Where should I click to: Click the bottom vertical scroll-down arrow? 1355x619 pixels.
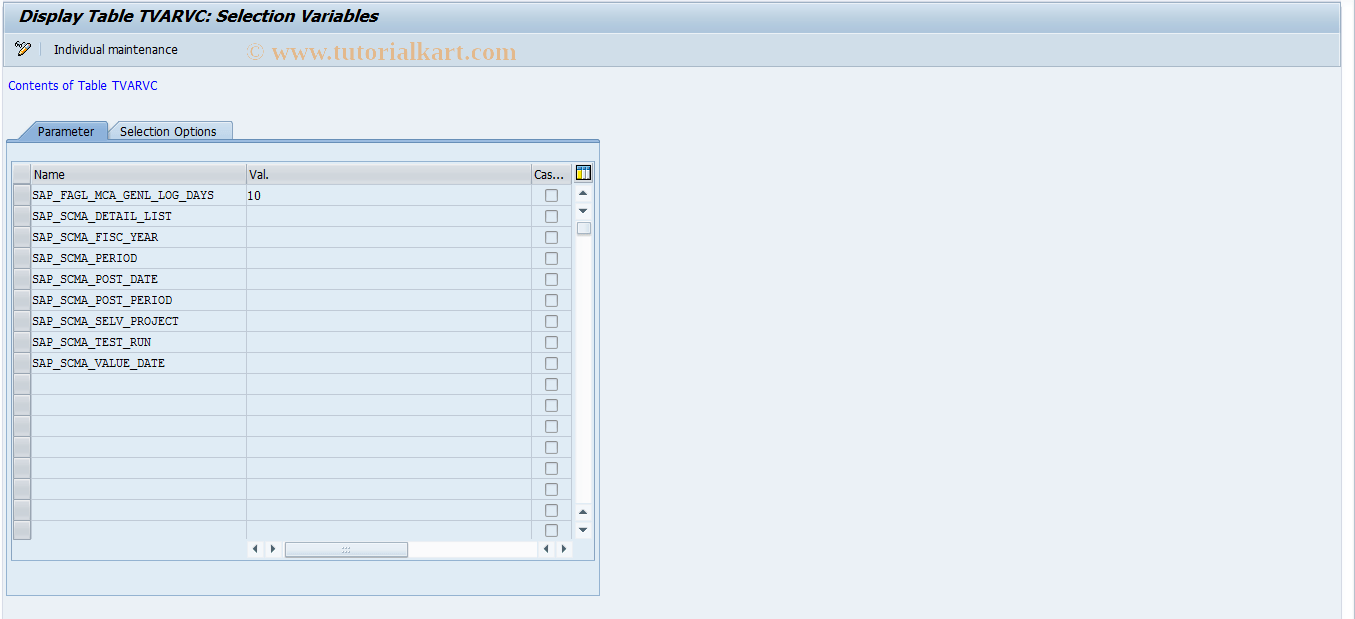tap(583, 529)
